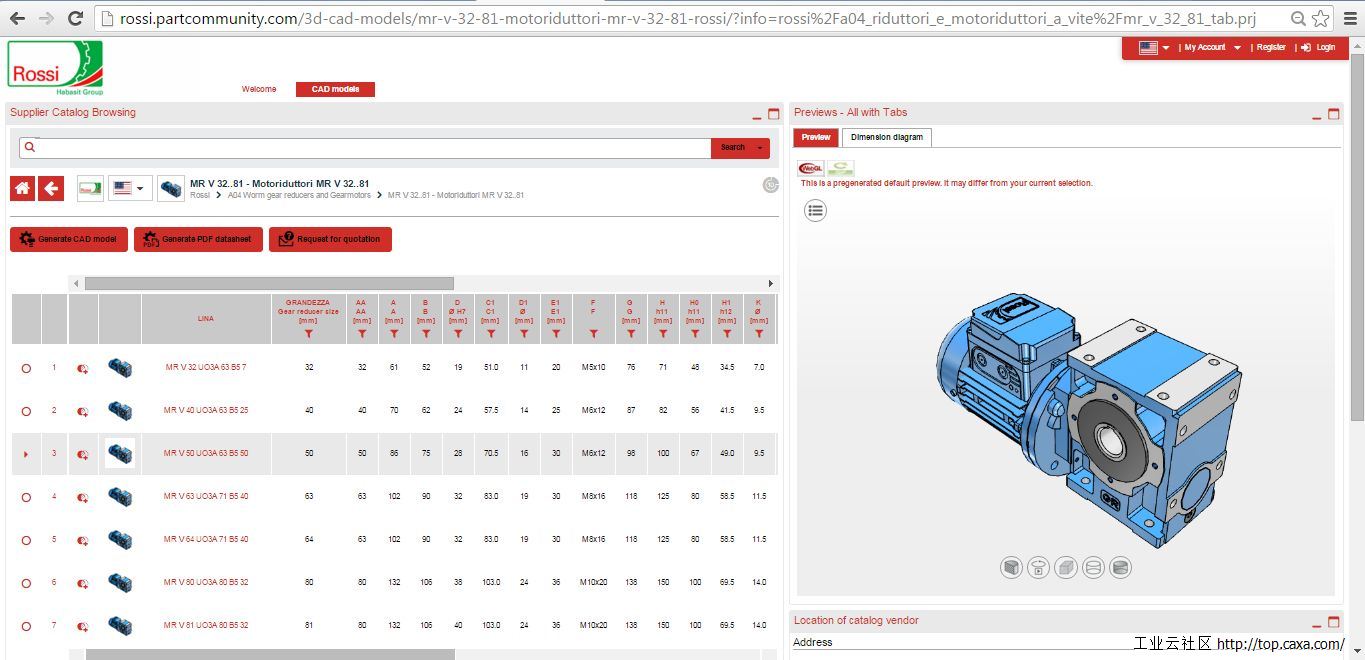The image size is (1365, 660).
Task: Go to the catalog home icon
Action: coord(23,188)
